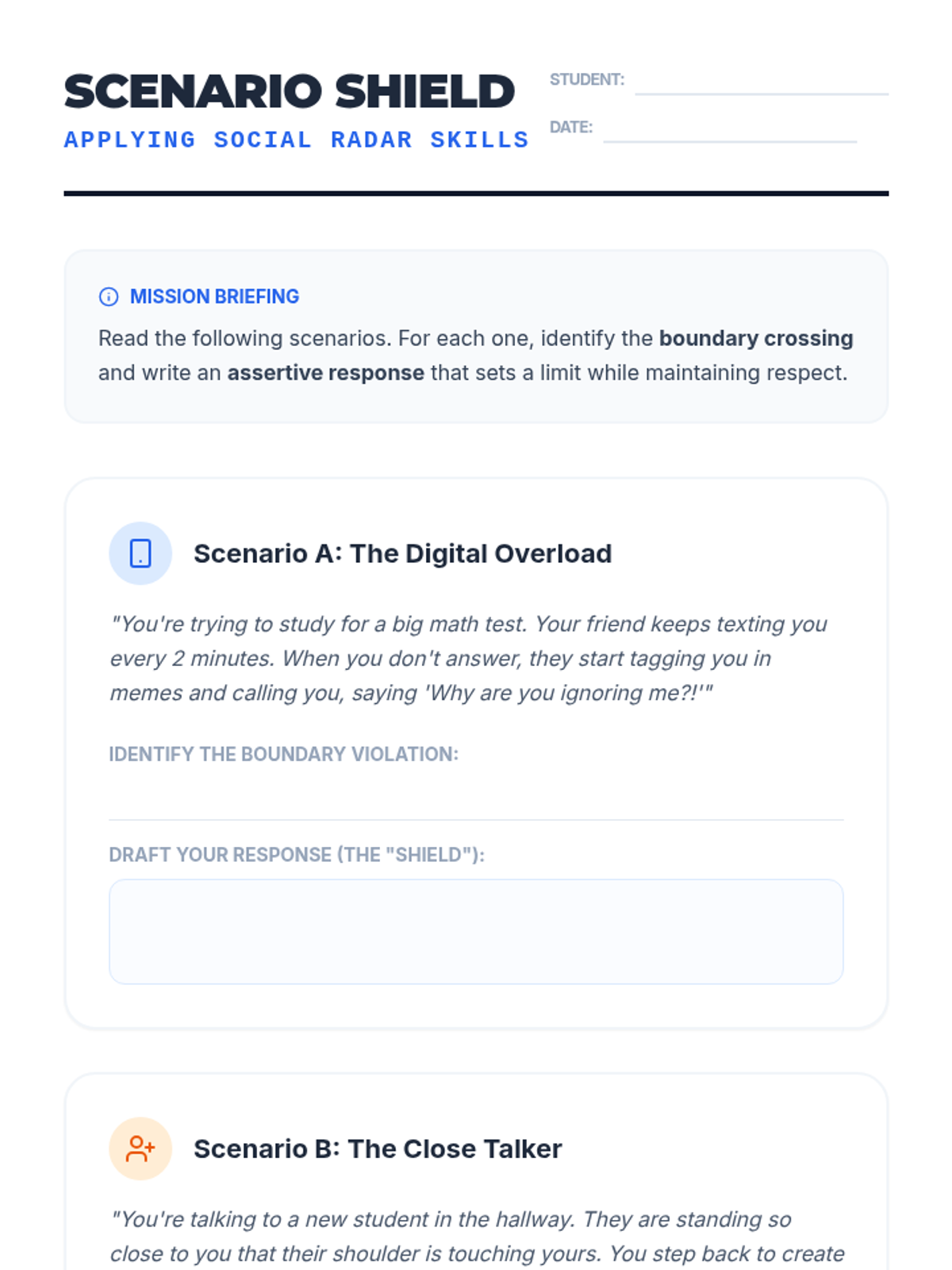The image size is (952, 1270).
Task: Click the Applying Social Radar Skills subtitle
Action: (x=297, y=140)
